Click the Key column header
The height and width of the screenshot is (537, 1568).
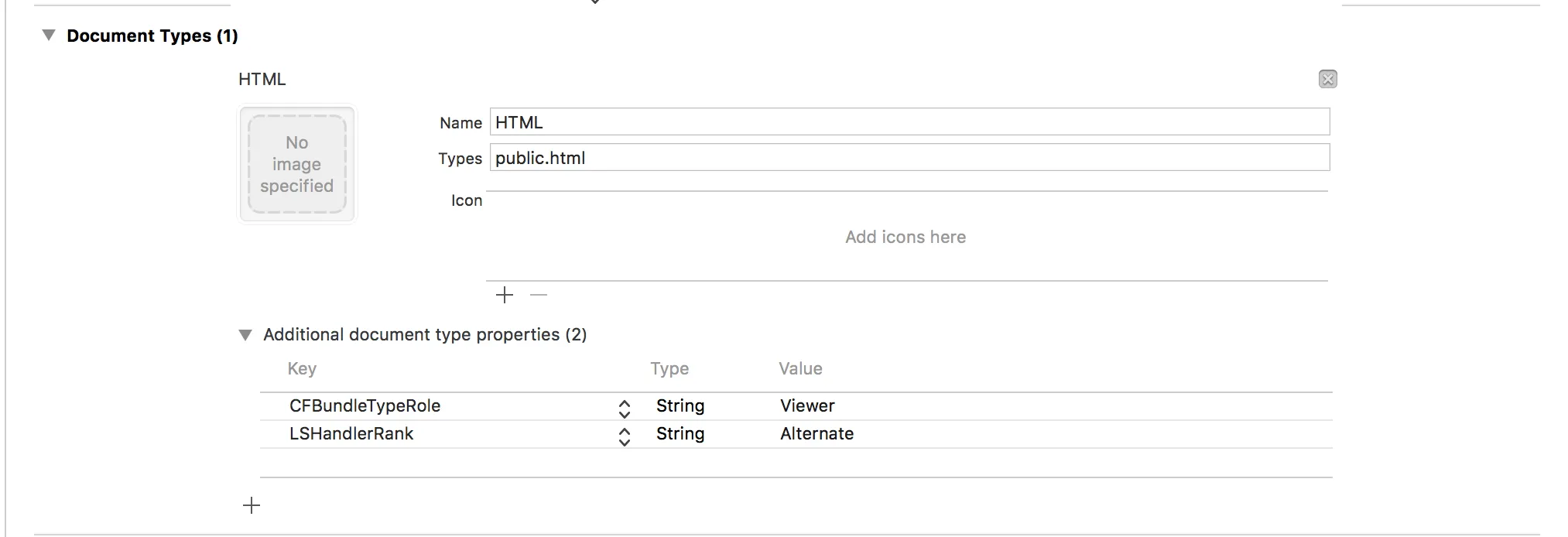click(302, 369)
